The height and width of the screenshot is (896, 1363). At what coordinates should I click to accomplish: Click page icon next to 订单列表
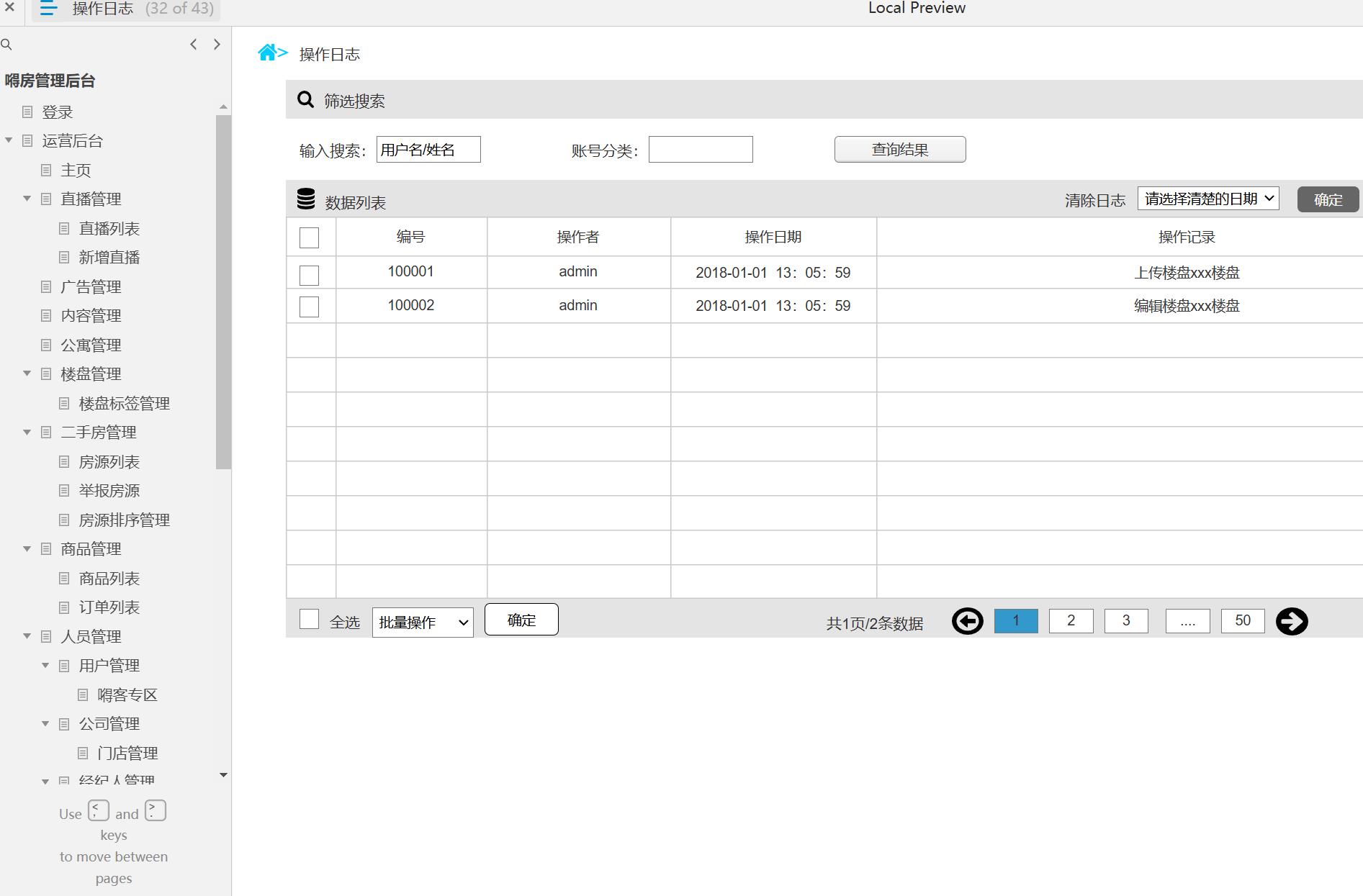point(64,607)
